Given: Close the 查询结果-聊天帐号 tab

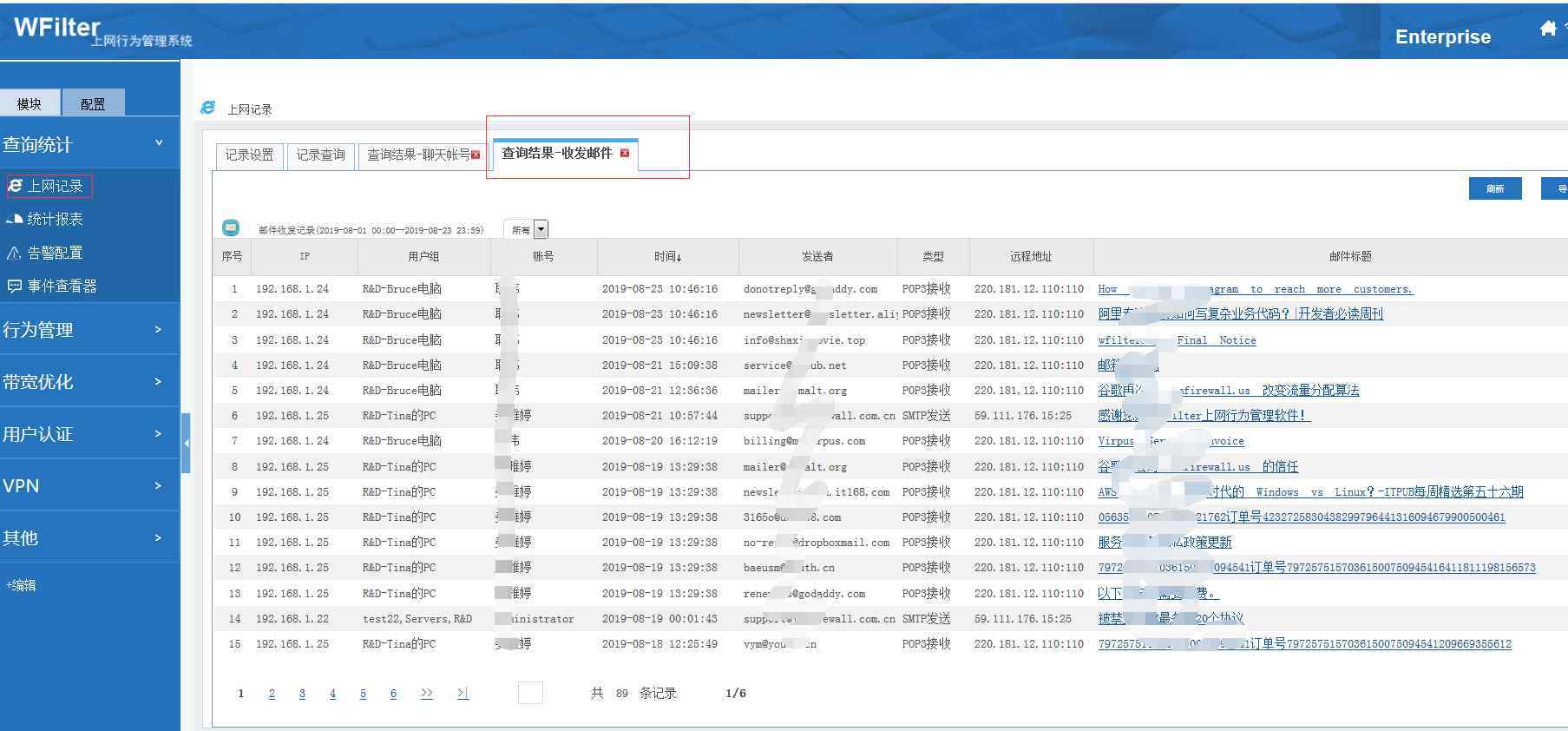Looking at the screenshot, I should [476, 155].
